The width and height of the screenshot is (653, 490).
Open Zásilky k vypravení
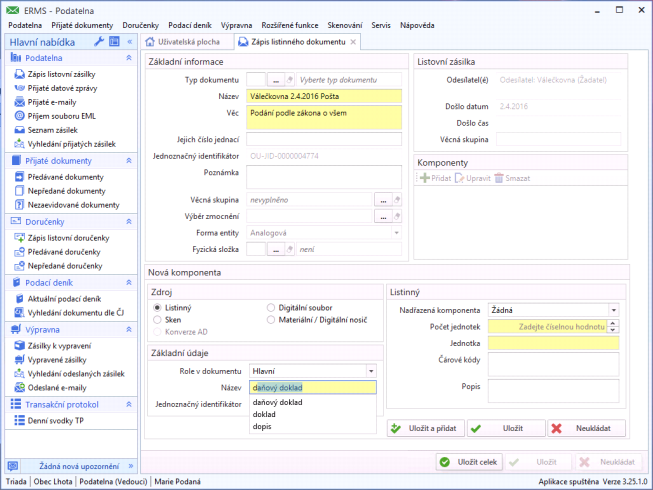coord(59,346)
